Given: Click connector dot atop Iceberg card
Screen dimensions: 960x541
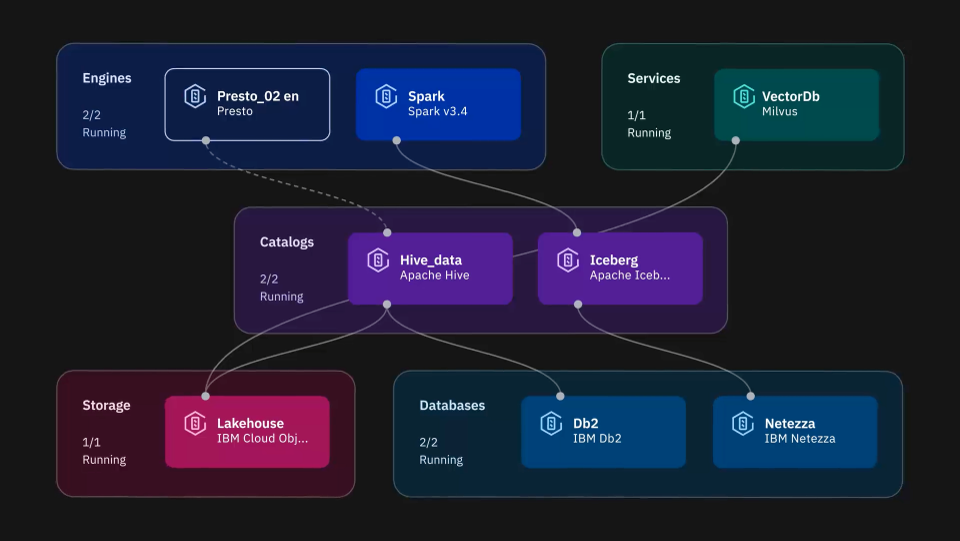Looking at the screenshot, I should point(576,233).
